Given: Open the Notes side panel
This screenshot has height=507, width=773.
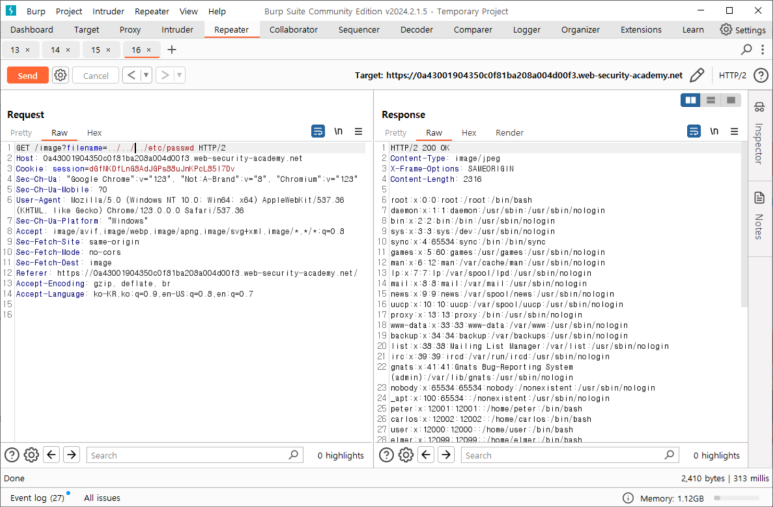Looking at the screenshot, I should (759, 216).
